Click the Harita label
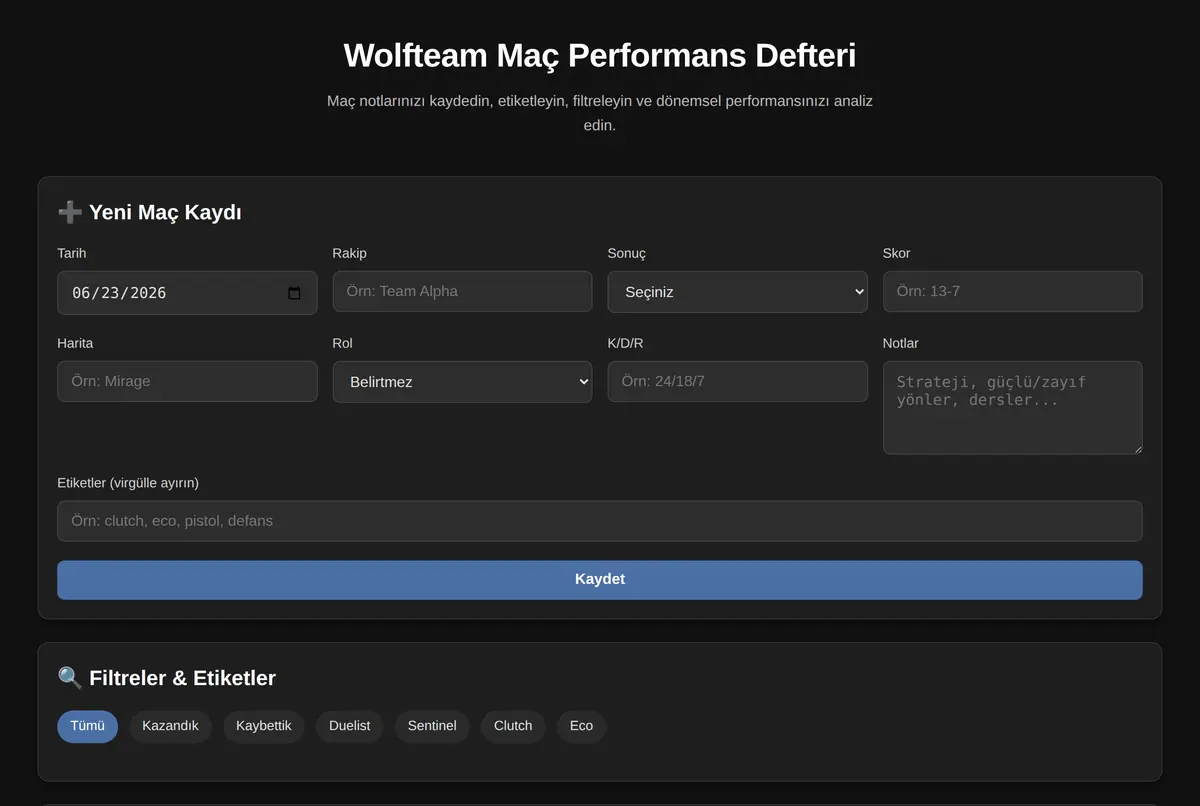 coord(75,343)
